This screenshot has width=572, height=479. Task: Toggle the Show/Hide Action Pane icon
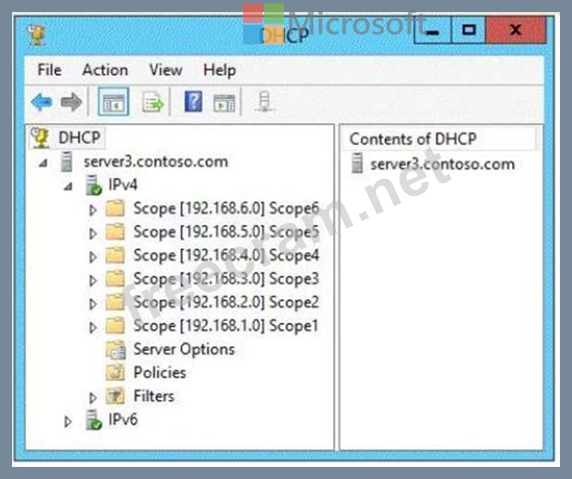224,103
